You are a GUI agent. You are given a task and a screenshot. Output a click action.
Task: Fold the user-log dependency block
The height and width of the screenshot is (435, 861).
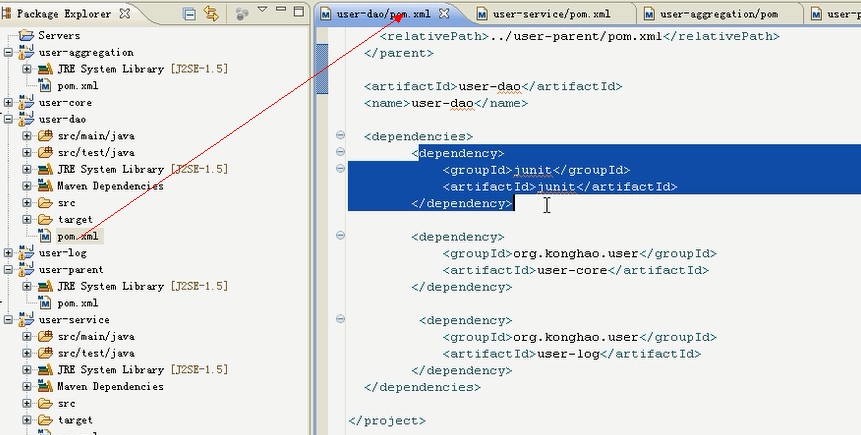coord(340,321)
